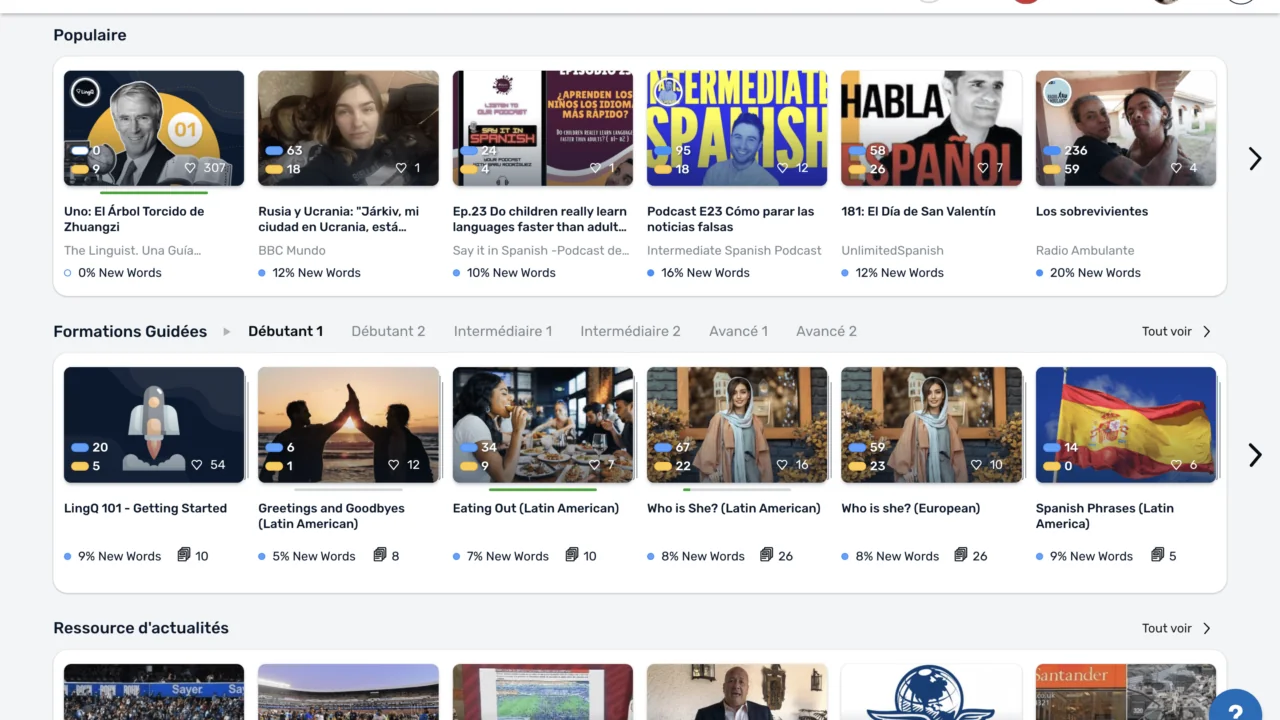Click lessons icon under Who is She? (Latin American)

pyautogui.click(x=767, y=555)
